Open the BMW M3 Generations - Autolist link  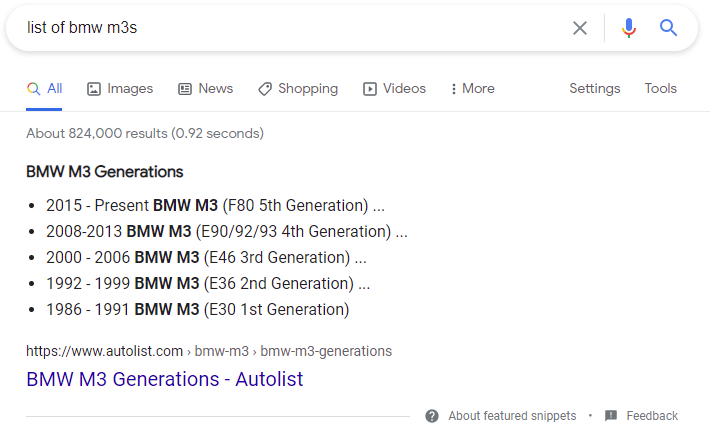coord(164,380)
